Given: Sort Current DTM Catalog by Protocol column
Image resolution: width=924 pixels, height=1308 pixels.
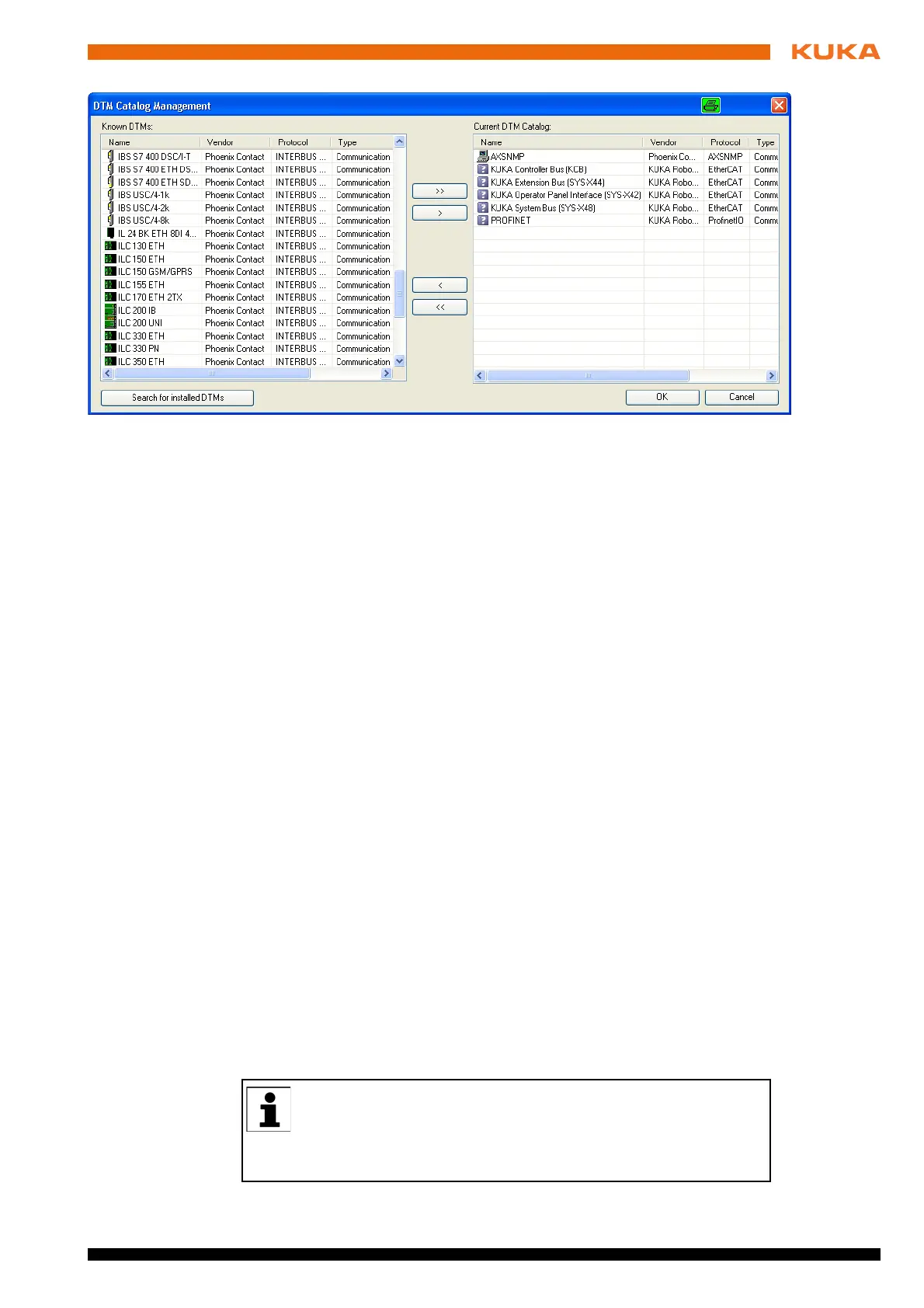Looking at the screenshot, I should click(x=726, y=142).
